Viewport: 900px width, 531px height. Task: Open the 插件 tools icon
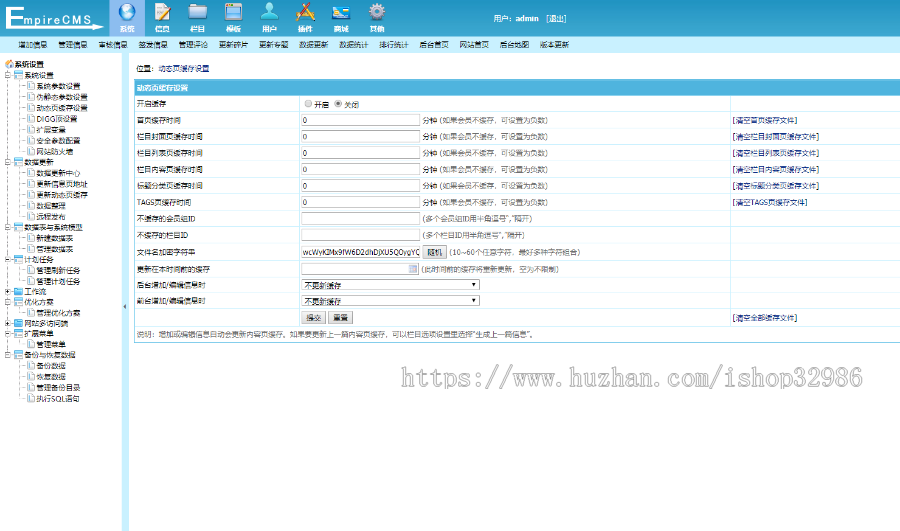305,13
